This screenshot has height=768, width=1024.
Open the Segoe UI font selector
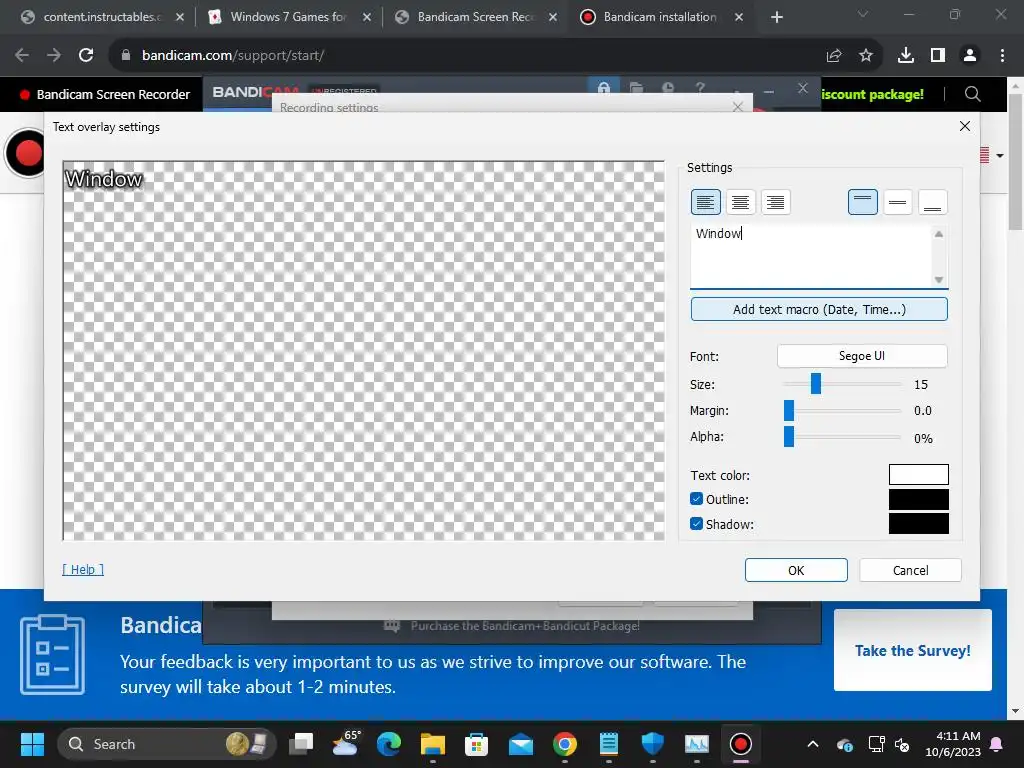coord(862,356)
